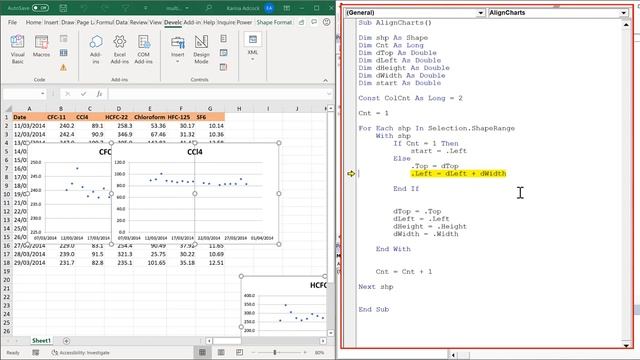Open the Name Box dropdown

(42, 94)
